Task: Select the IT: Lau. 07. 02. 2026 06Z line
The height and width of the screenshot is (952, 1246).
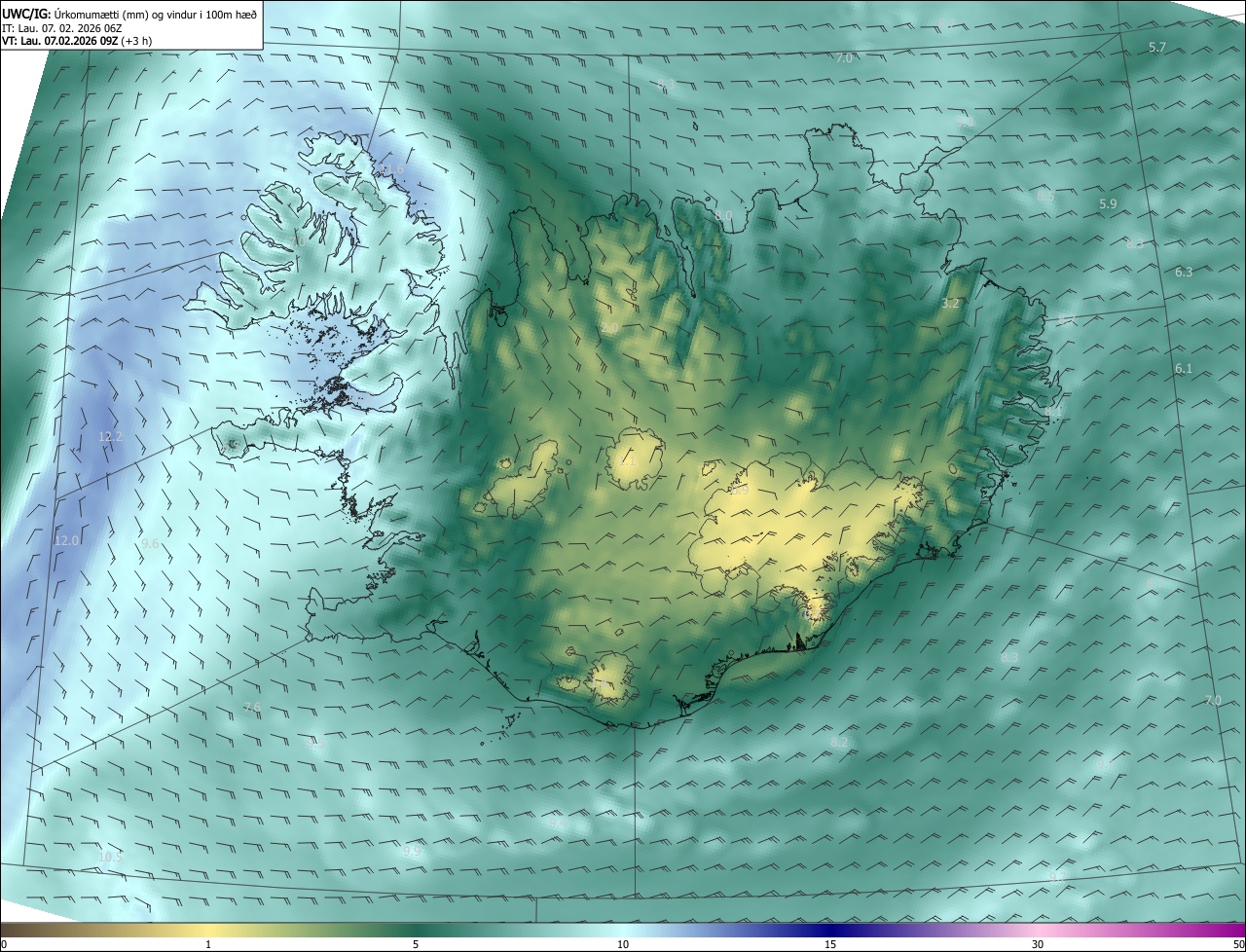Action: coord(61,28)
